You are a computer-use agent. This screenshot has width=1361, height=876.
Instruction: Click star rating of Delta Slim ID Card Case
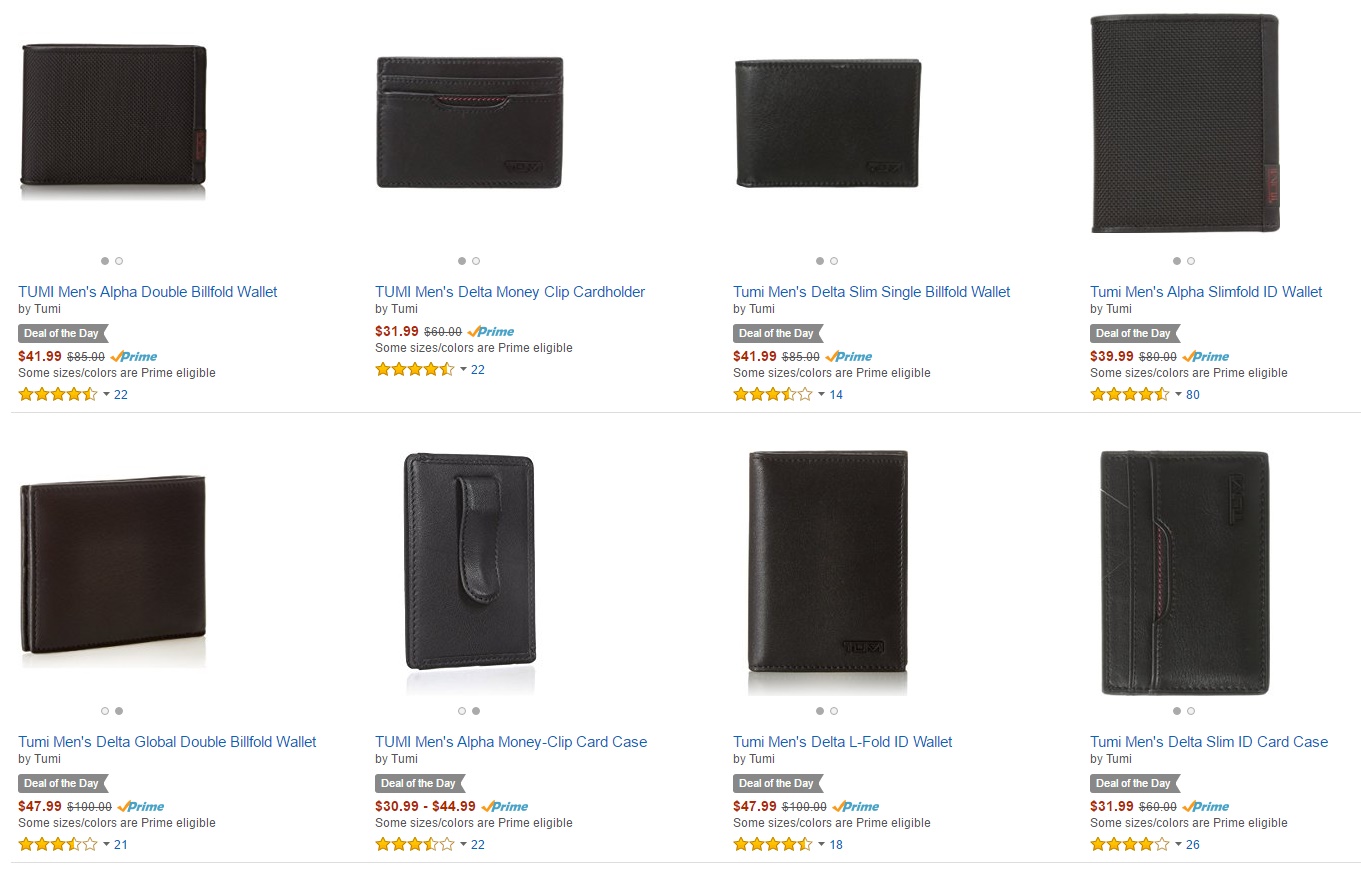click(1129, 844)
